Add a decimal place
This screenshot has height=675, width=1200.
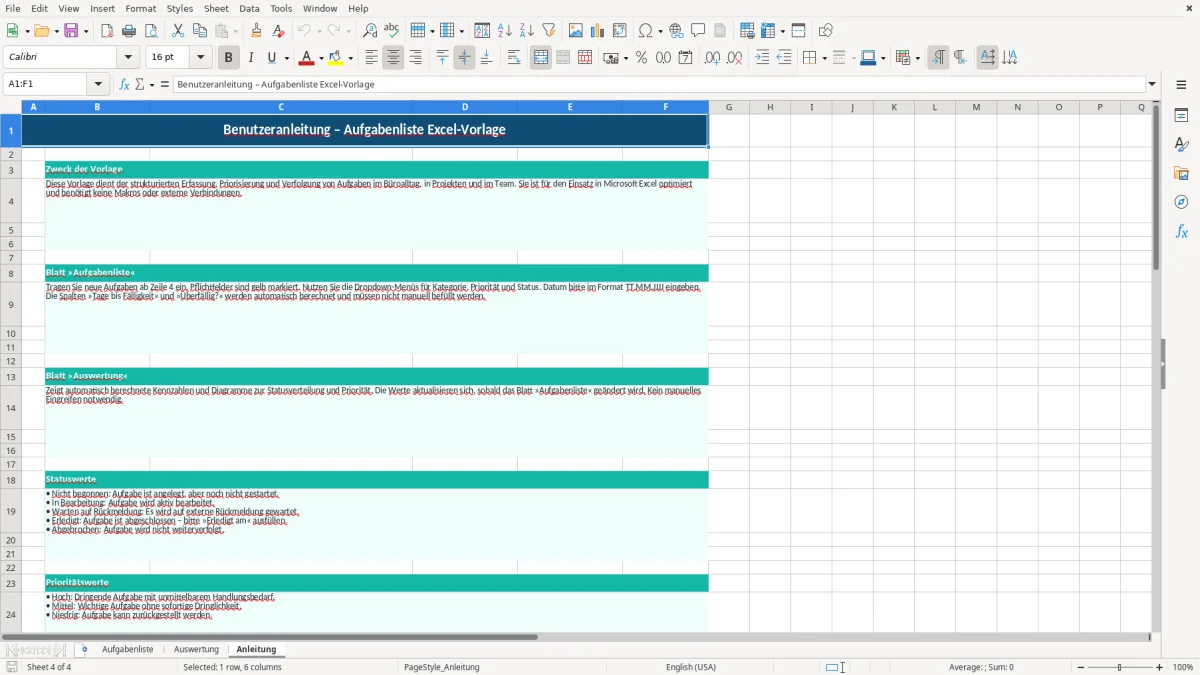pos(712,58)
